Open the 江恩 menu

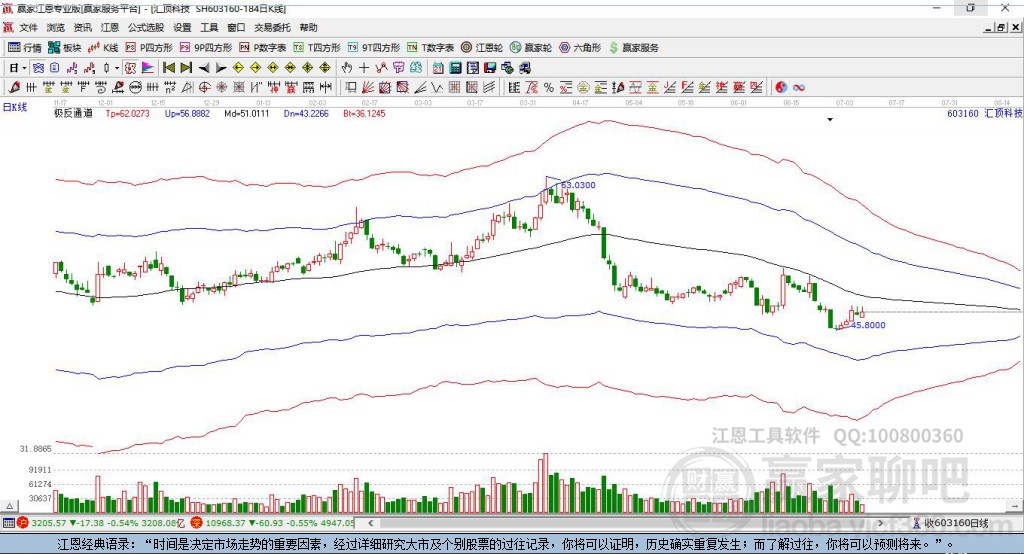click(x=110, y=27)
